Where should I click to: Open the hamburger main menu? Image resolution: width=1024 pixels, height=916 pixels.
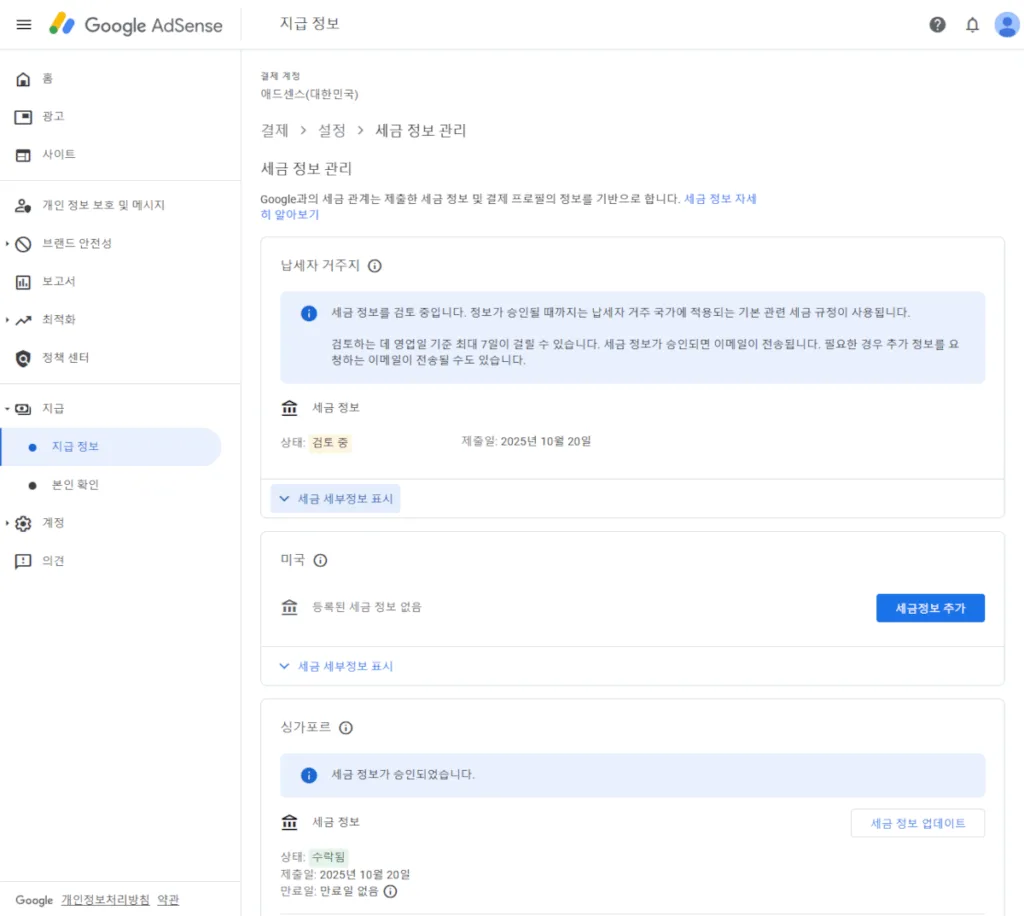tap(24, 25)
